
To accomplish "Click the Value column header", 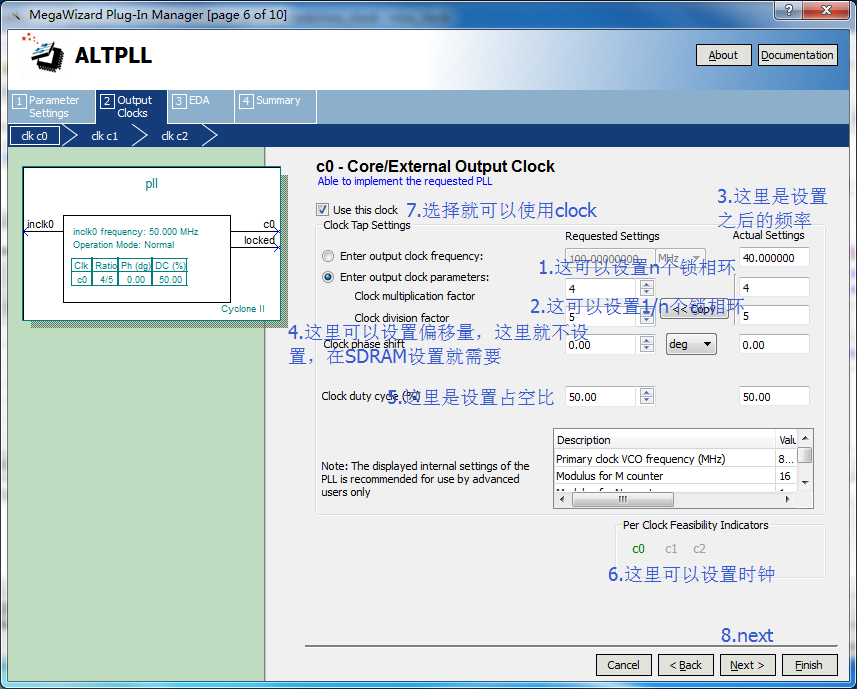I will 786,440.
